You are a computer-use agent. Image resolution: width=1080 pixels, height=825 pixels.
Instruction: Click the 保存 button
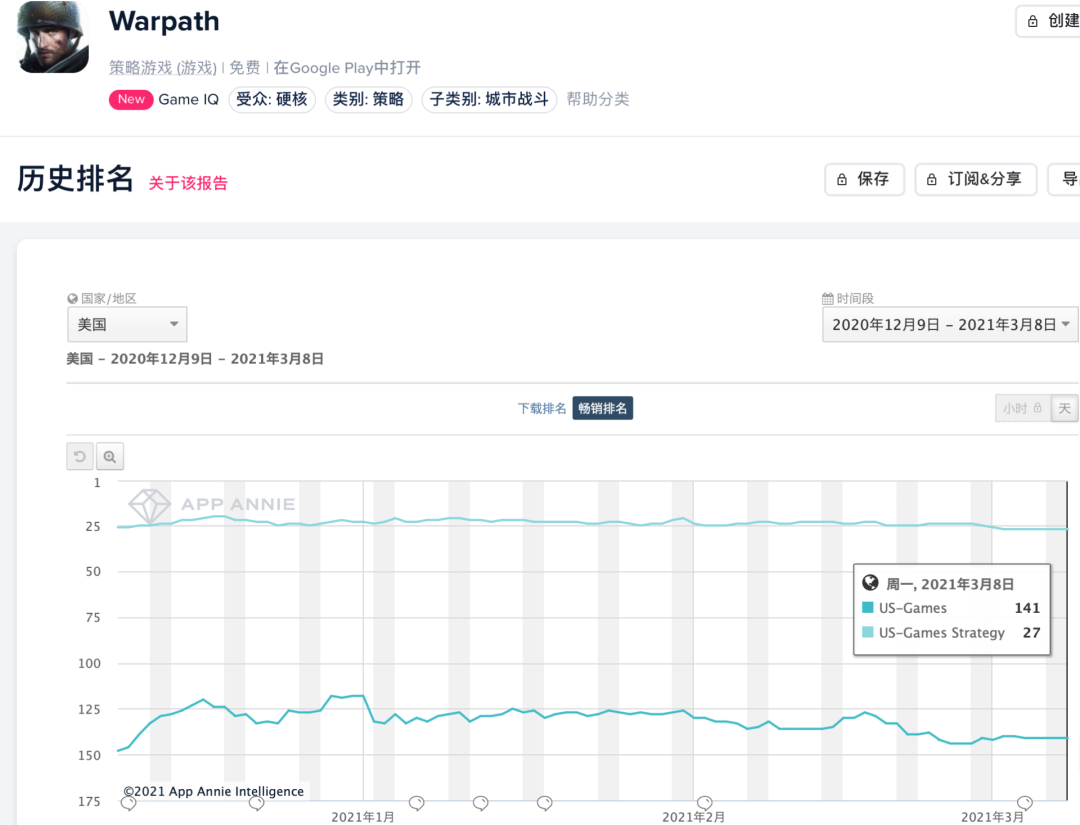click(864, 179)
